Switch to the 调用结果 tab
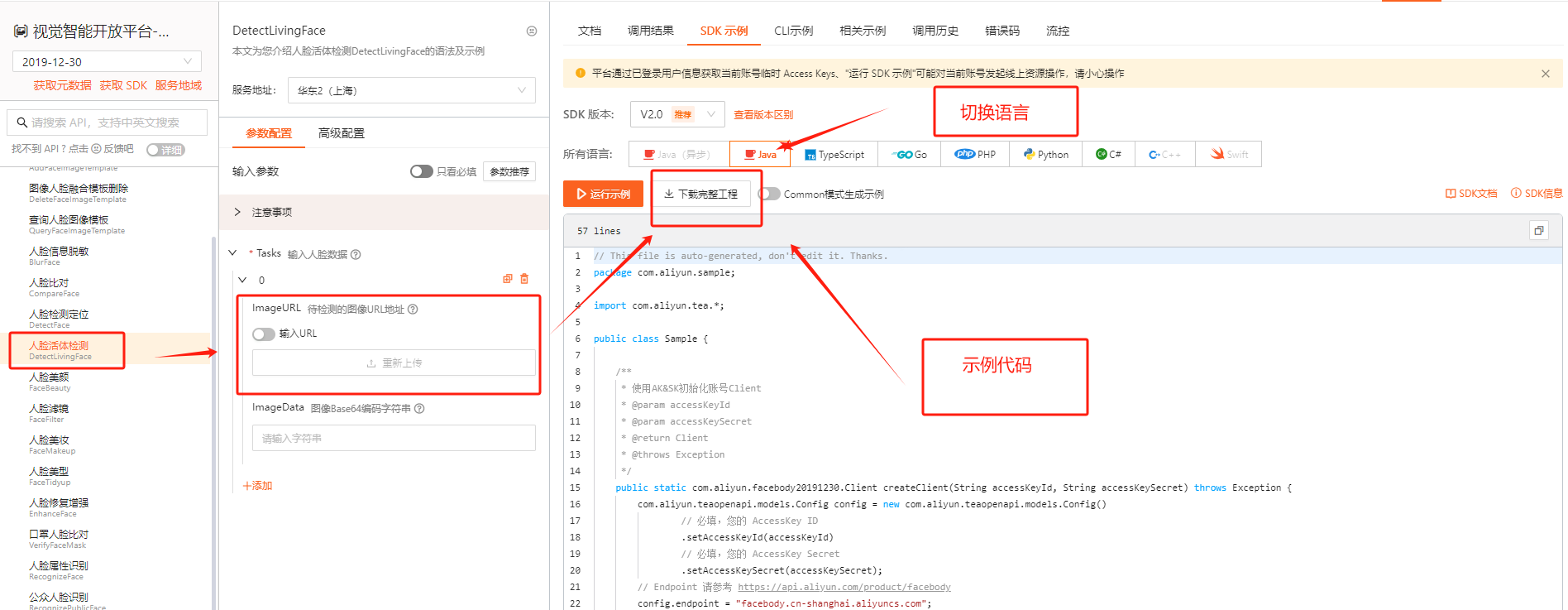Viewport: 1568px width, 610px height. click(650, 31)
